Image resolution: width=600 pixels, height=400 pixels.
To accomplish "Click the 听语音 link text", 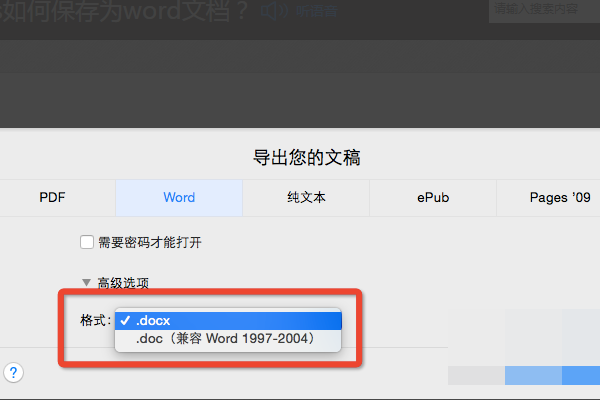I will (316, 11).
